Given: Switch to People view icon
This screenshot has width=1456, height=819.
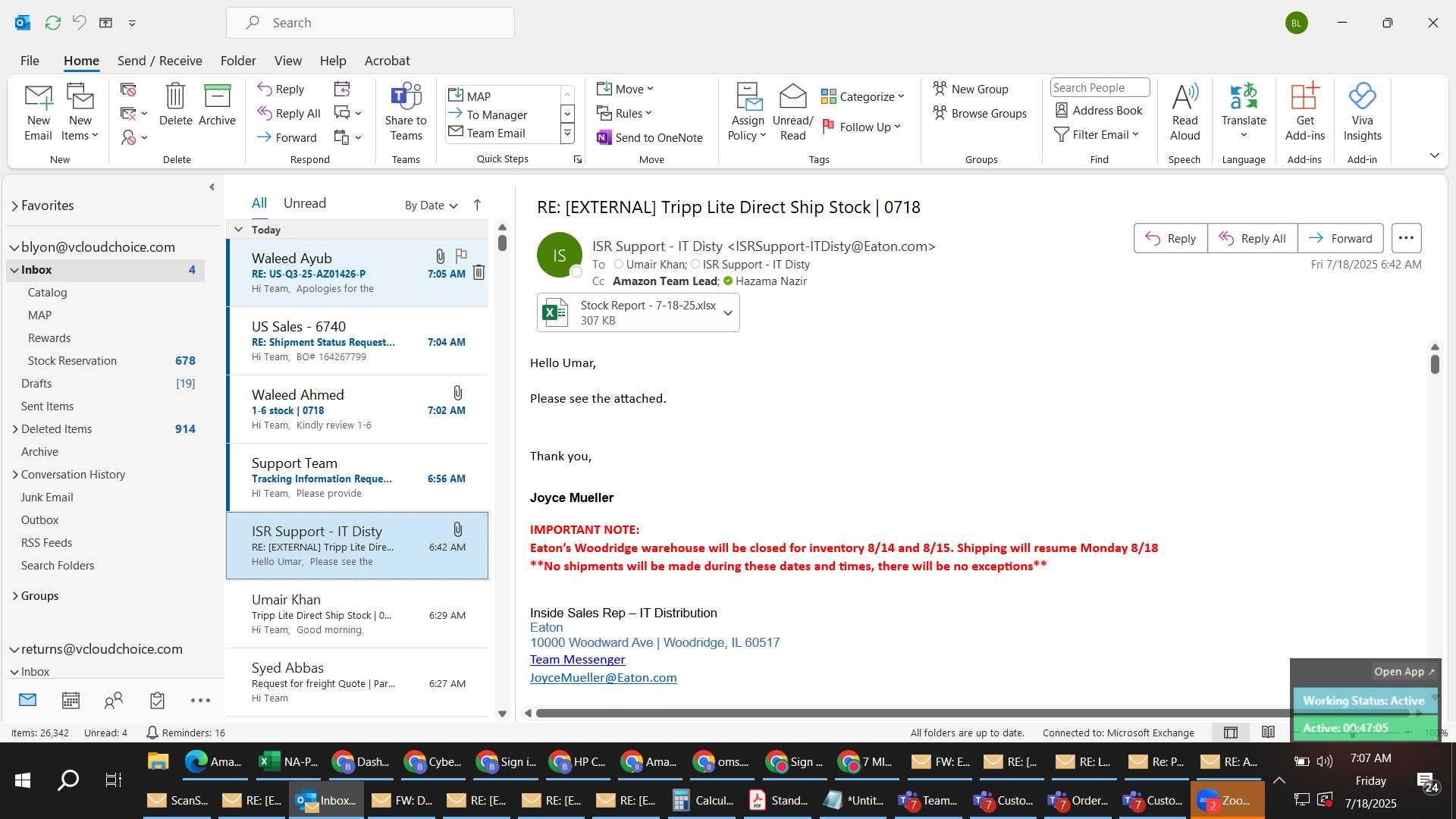Looking at the screenshot, I should coord(114,701).
